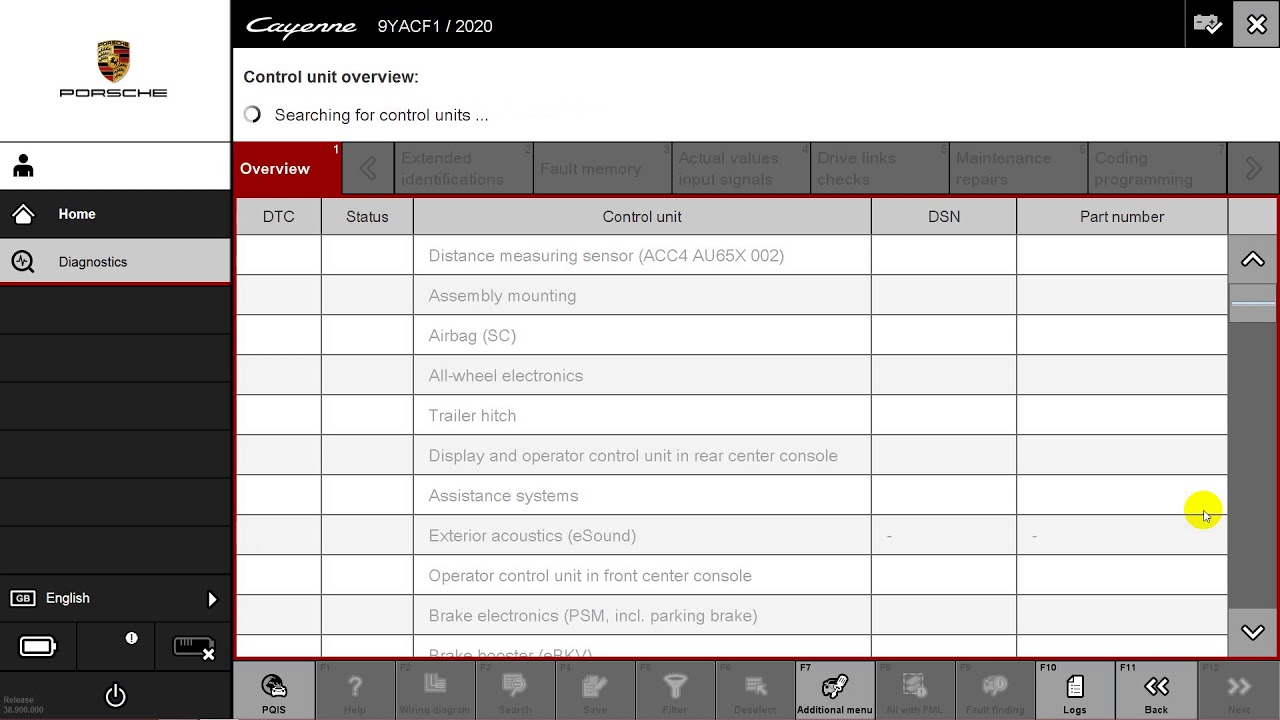Select the All-wheel electronics row
The height and width of the screenshot is (720, 1280).
[x=731, y=375]
